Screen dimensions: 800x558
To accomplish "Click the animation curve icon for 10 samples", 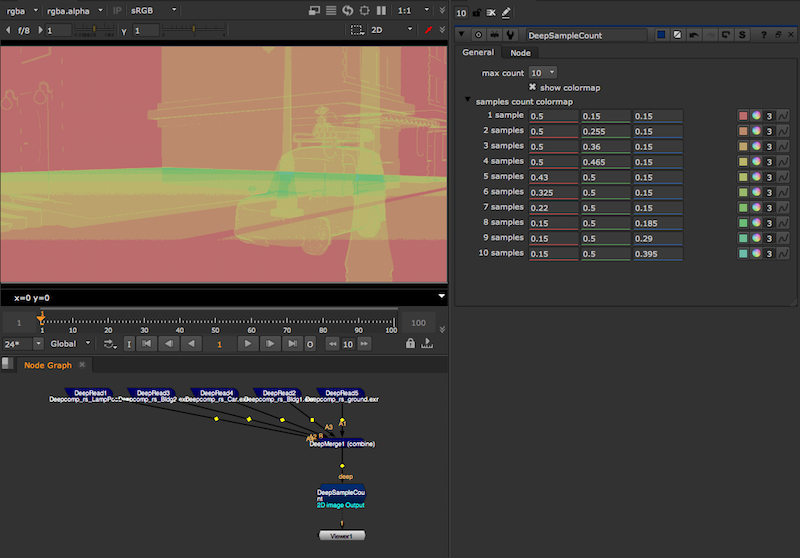I will pos(783,254).
